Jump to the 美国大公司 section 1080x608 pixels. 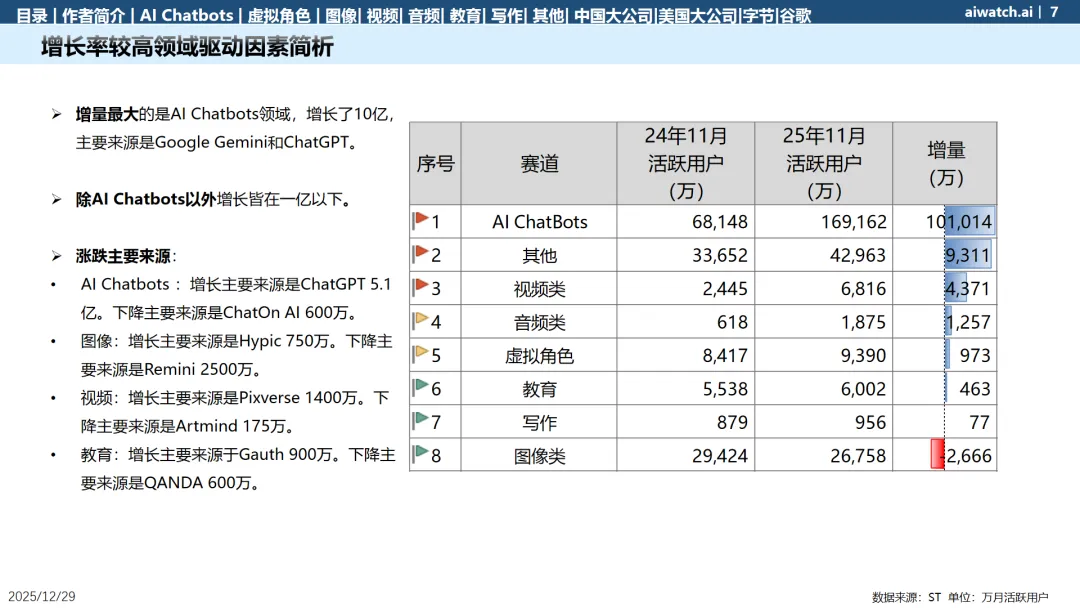click(x=697, y=15)
